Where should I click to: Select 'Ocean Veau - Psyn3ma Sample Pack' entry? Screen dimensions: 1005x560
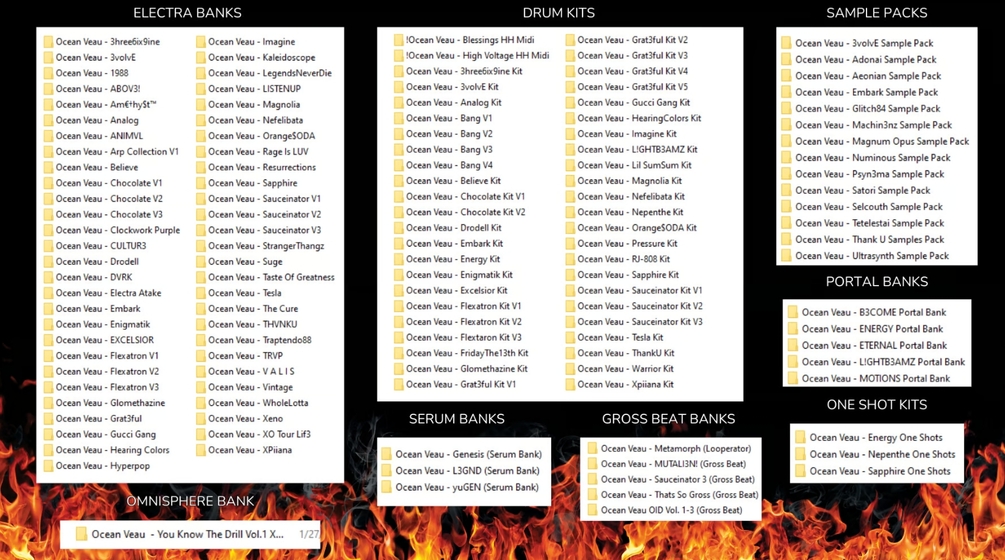[870, 174]
